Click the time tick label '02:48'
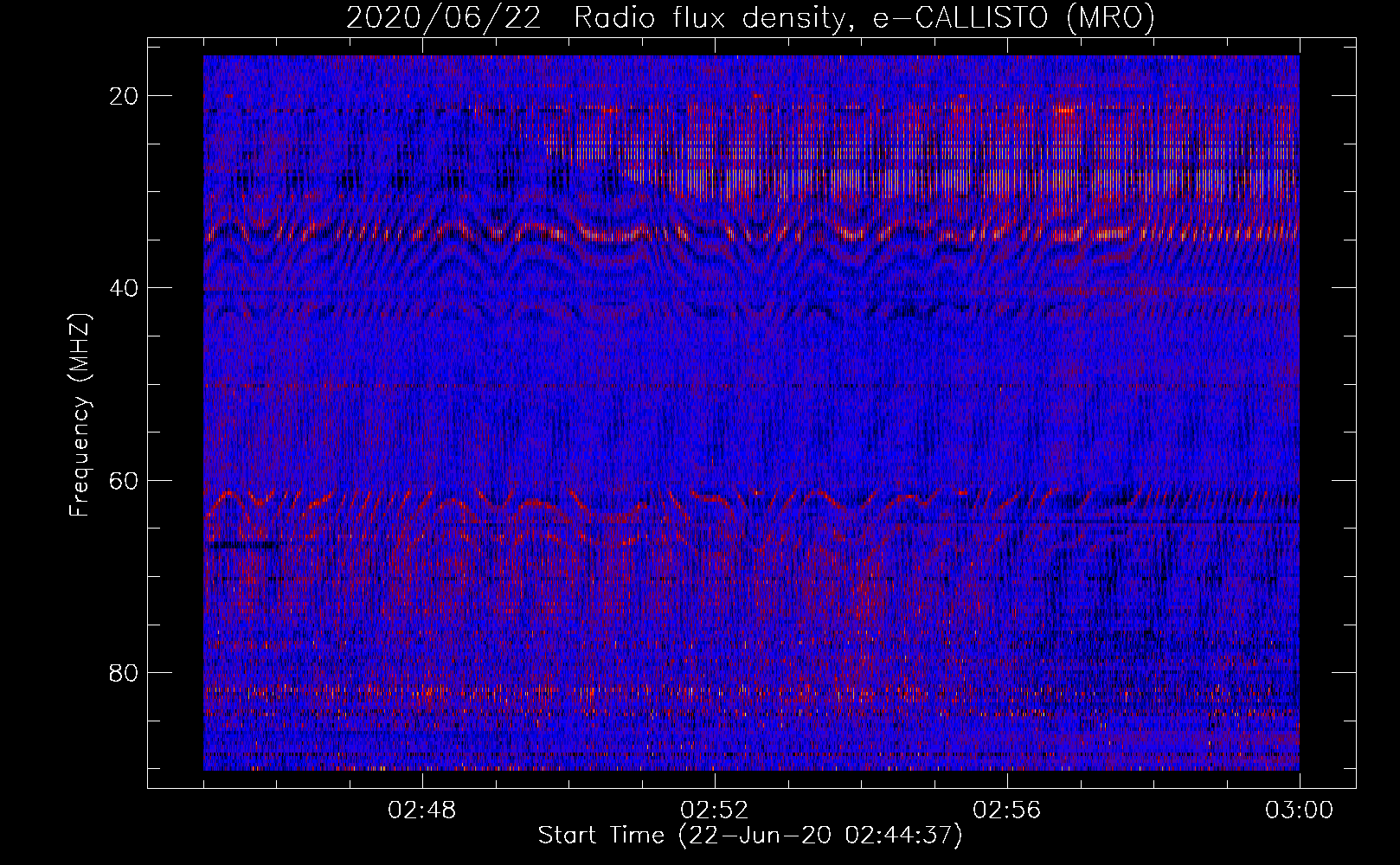 pyautogui.click(x=422, y=811)
